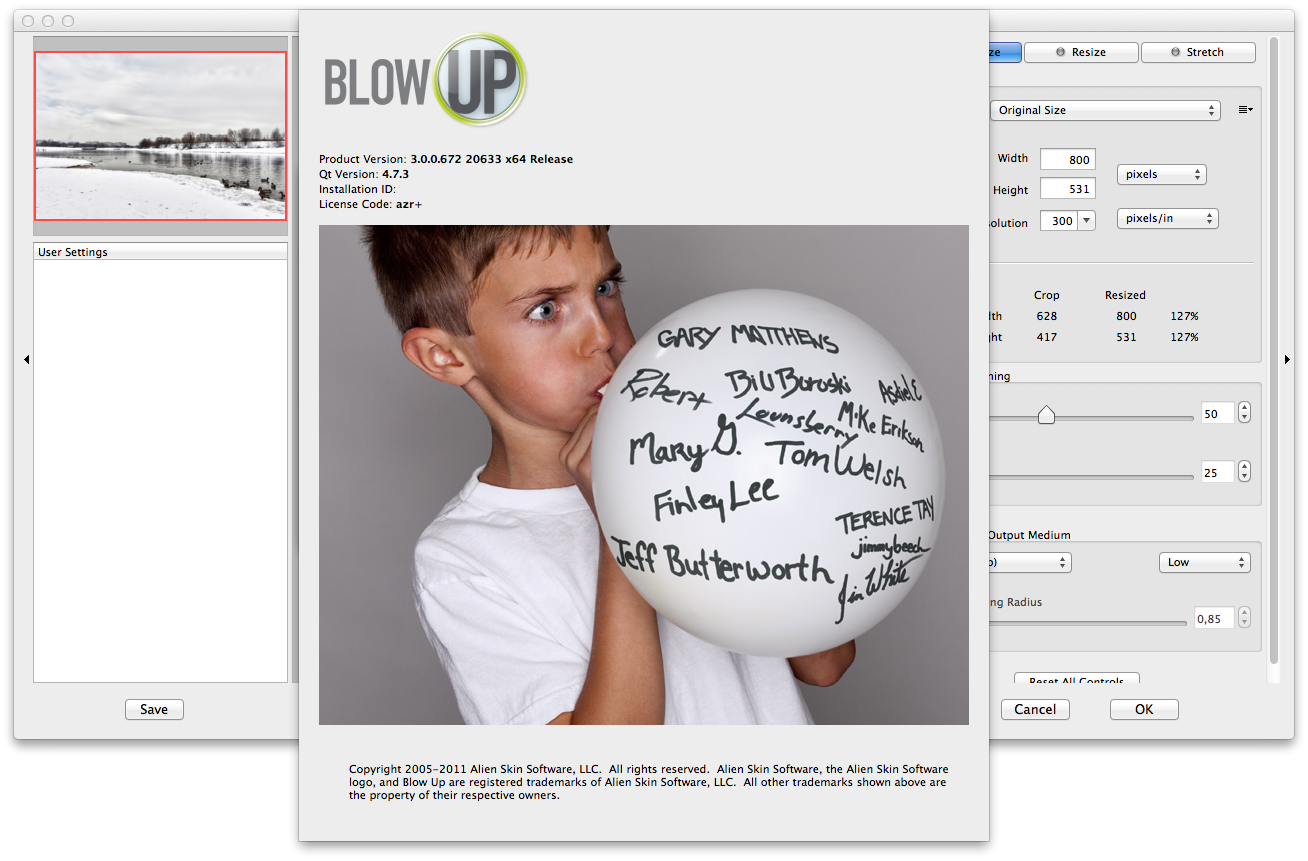The image size is (1308, 861).
Task: Open the preset options list menu icon
Action: tap(1245, 110)
